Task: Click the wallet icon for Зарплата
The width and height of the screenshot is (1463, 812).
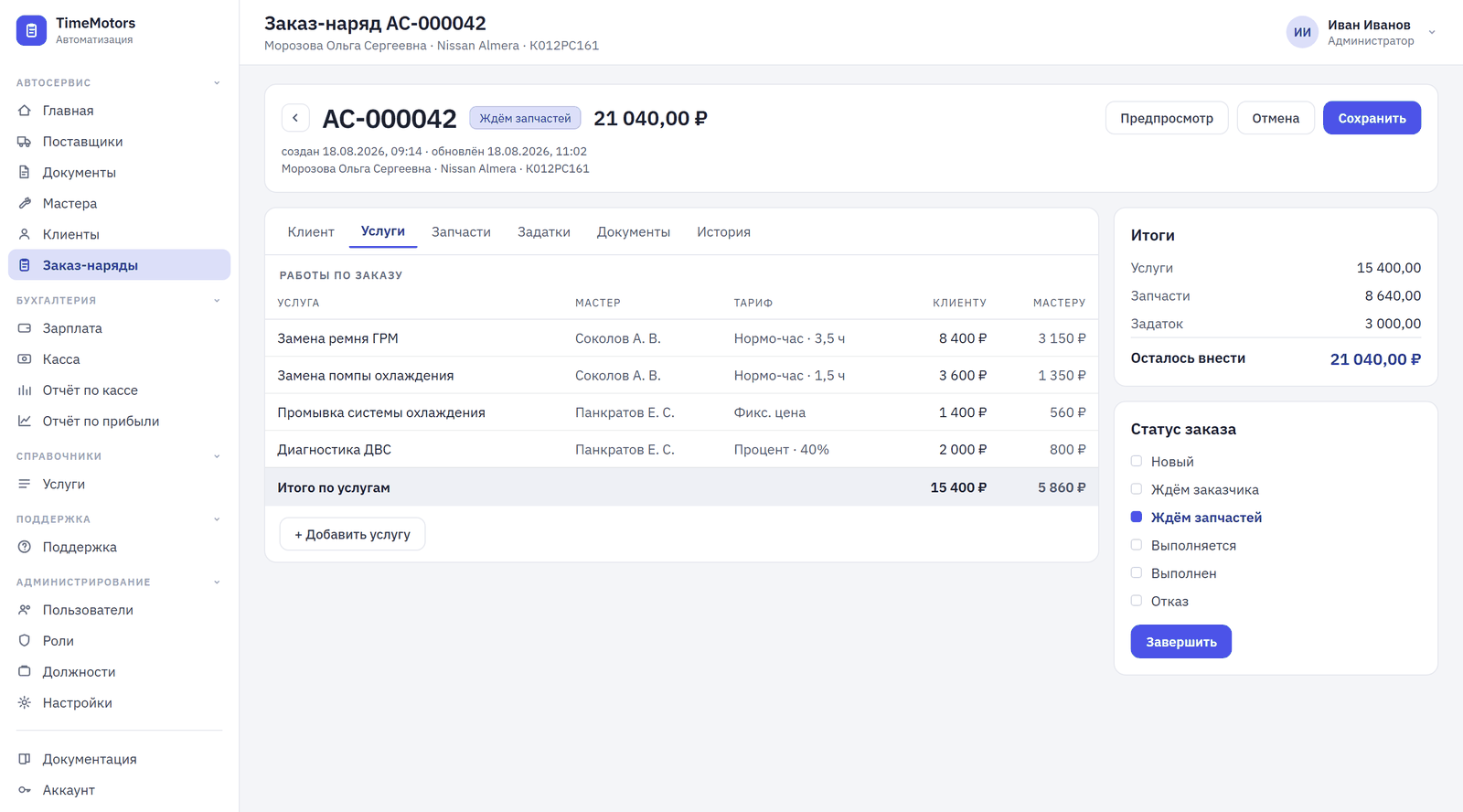Action: pyautogui.click(x=25, y=328)
